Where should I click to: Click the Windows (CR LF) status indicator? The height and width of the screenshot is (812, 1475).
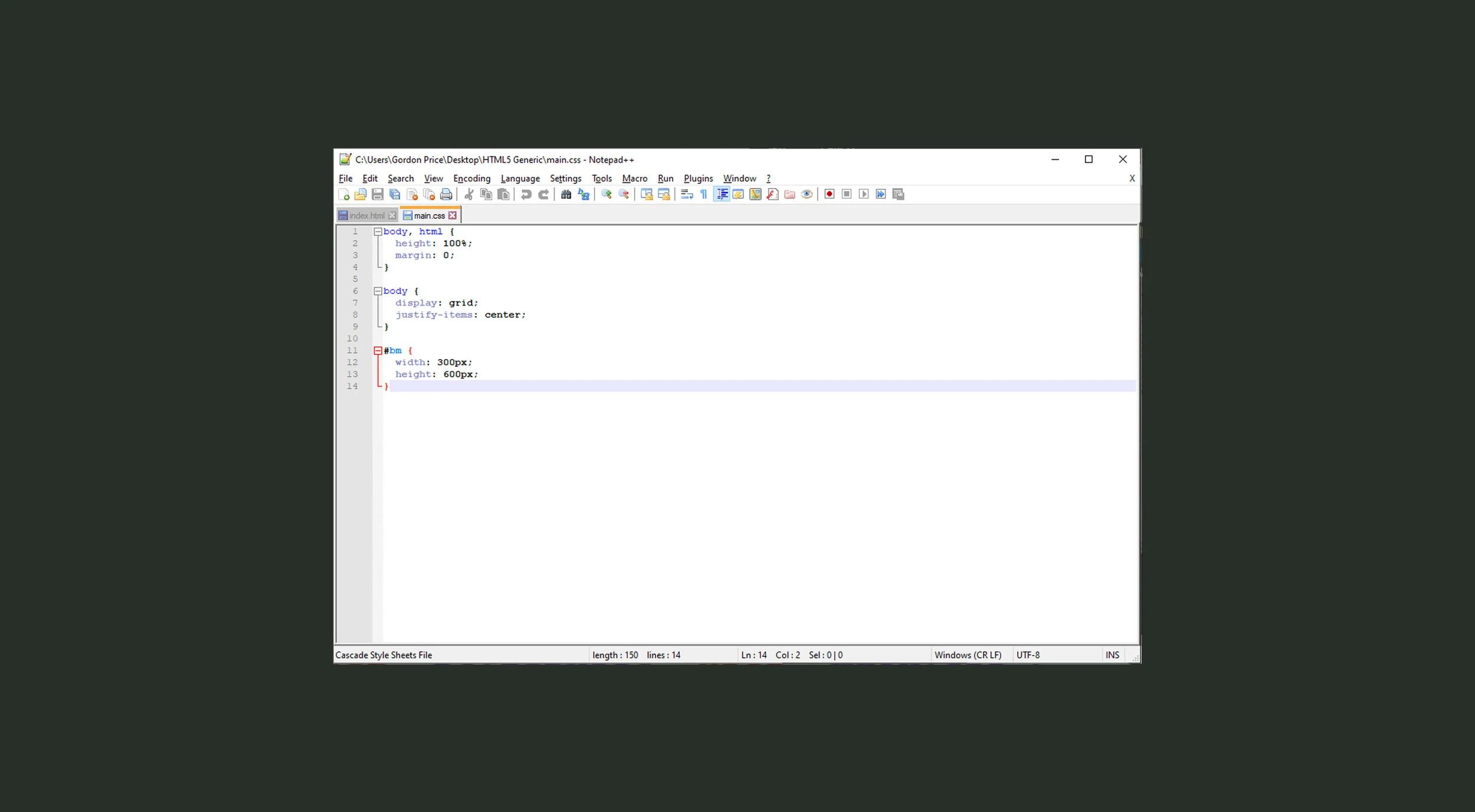[968, 655]
